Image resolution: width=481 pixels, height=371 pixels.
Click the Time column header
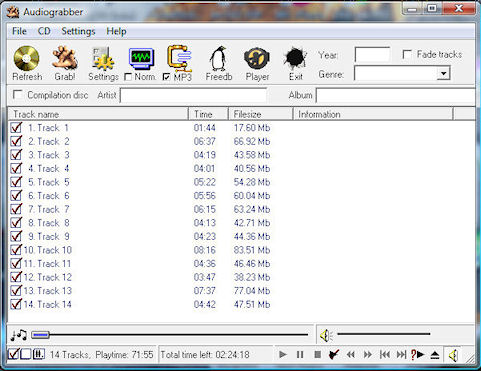pos(208,114)
